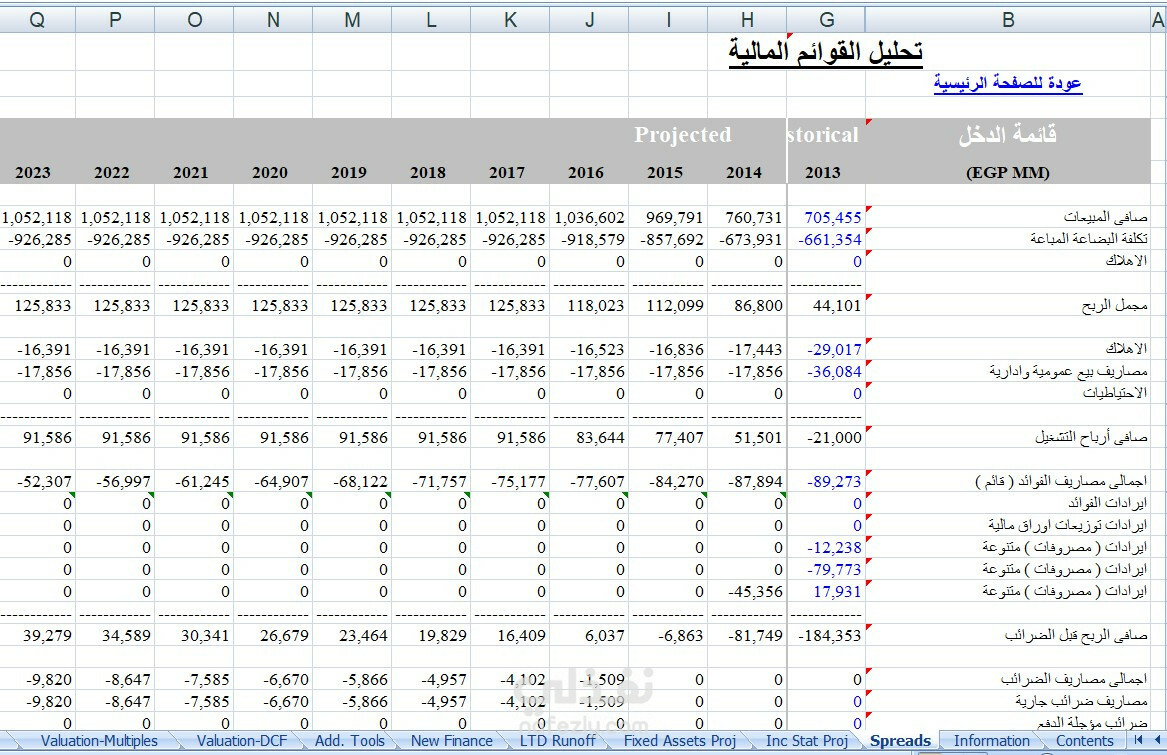Click the -184,353 pre-tax profit cell
Image resolution: width=1167 pixels, height=755 pixels.
click(x=826, y=636)
